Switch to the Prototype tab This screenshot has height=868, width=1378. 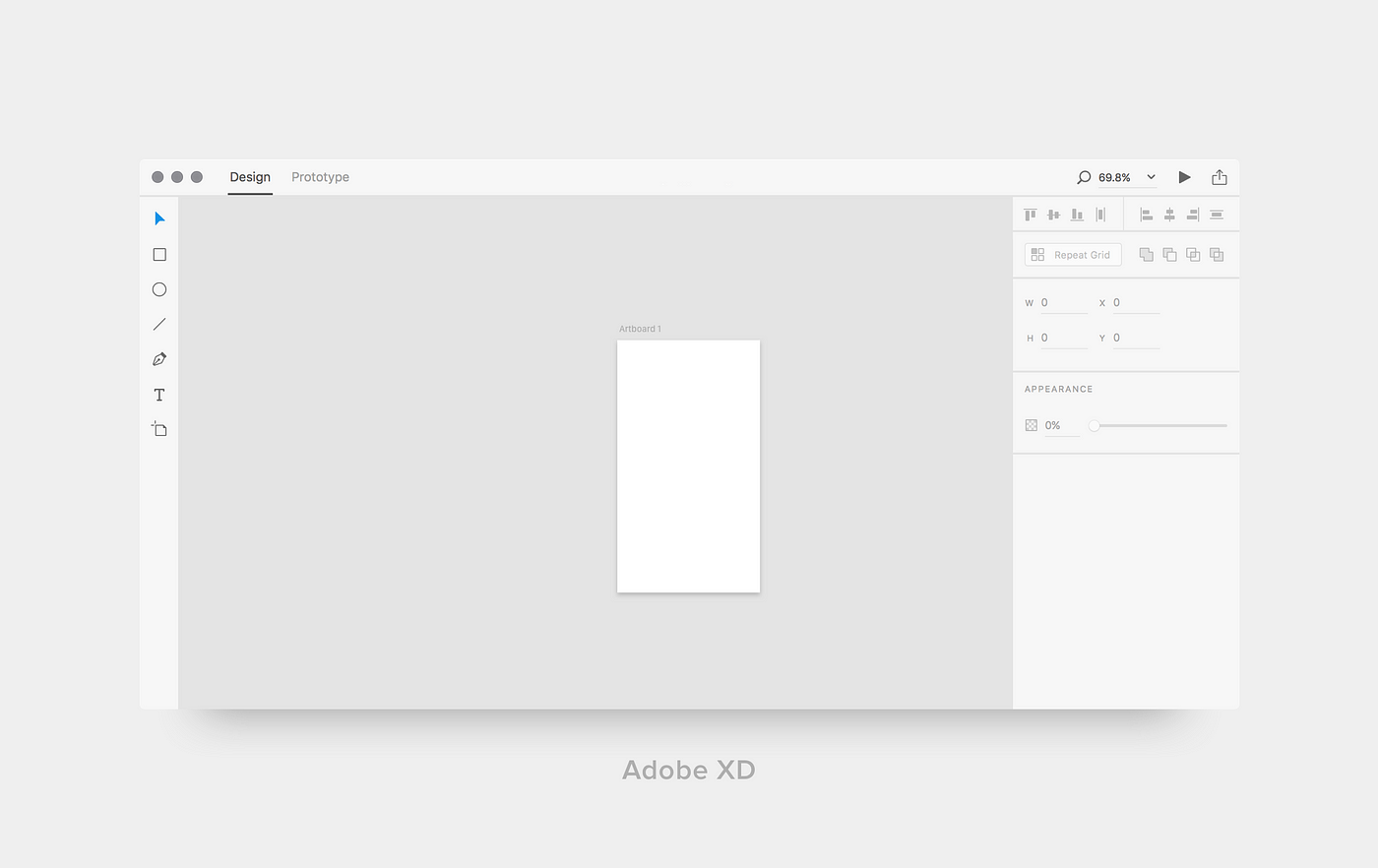320,177
